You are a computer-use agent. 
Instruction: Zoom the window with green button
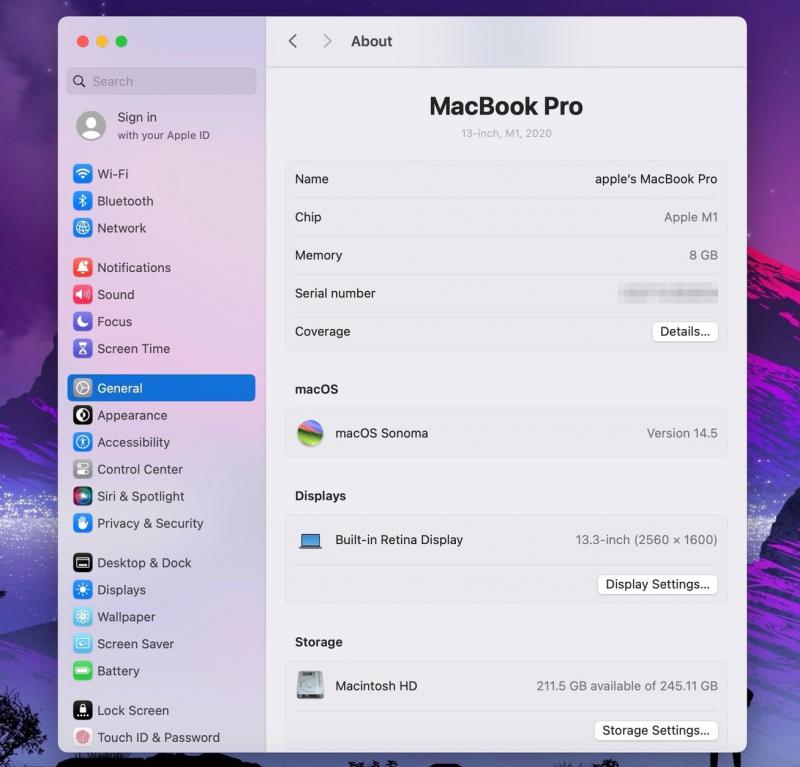click(121, 41)
